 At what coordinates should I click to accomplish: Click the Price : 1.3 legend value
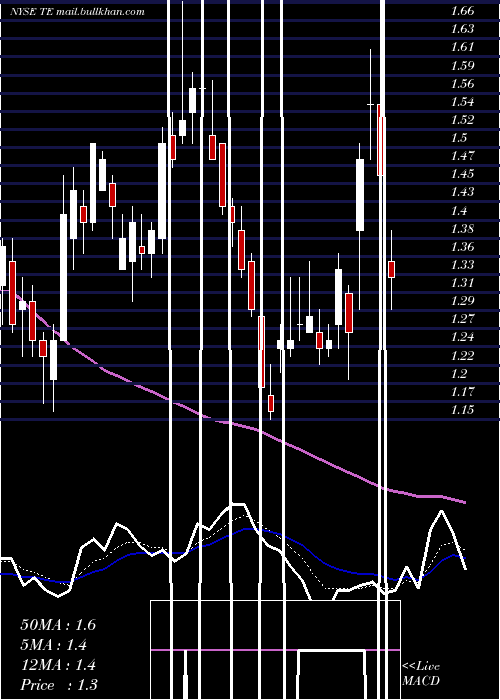[x=59, y=685]
